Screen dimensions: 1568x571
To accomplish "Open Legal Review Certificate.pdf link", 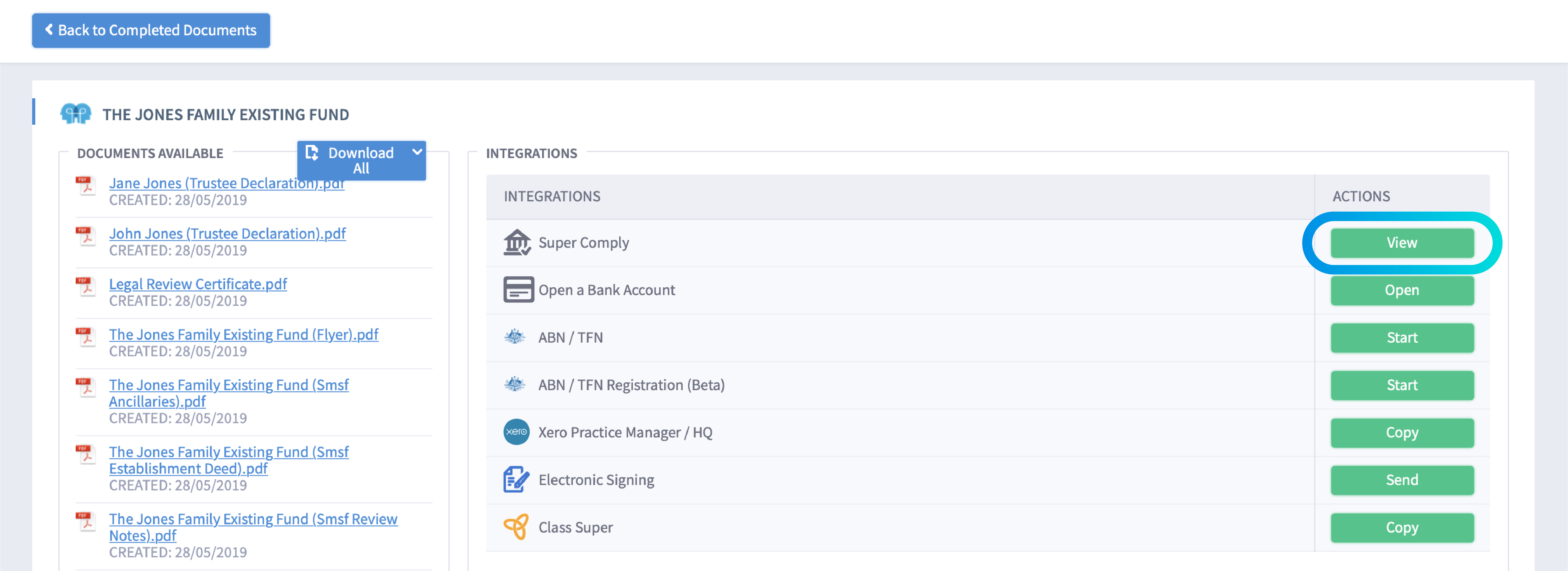I will click(198, 284).
